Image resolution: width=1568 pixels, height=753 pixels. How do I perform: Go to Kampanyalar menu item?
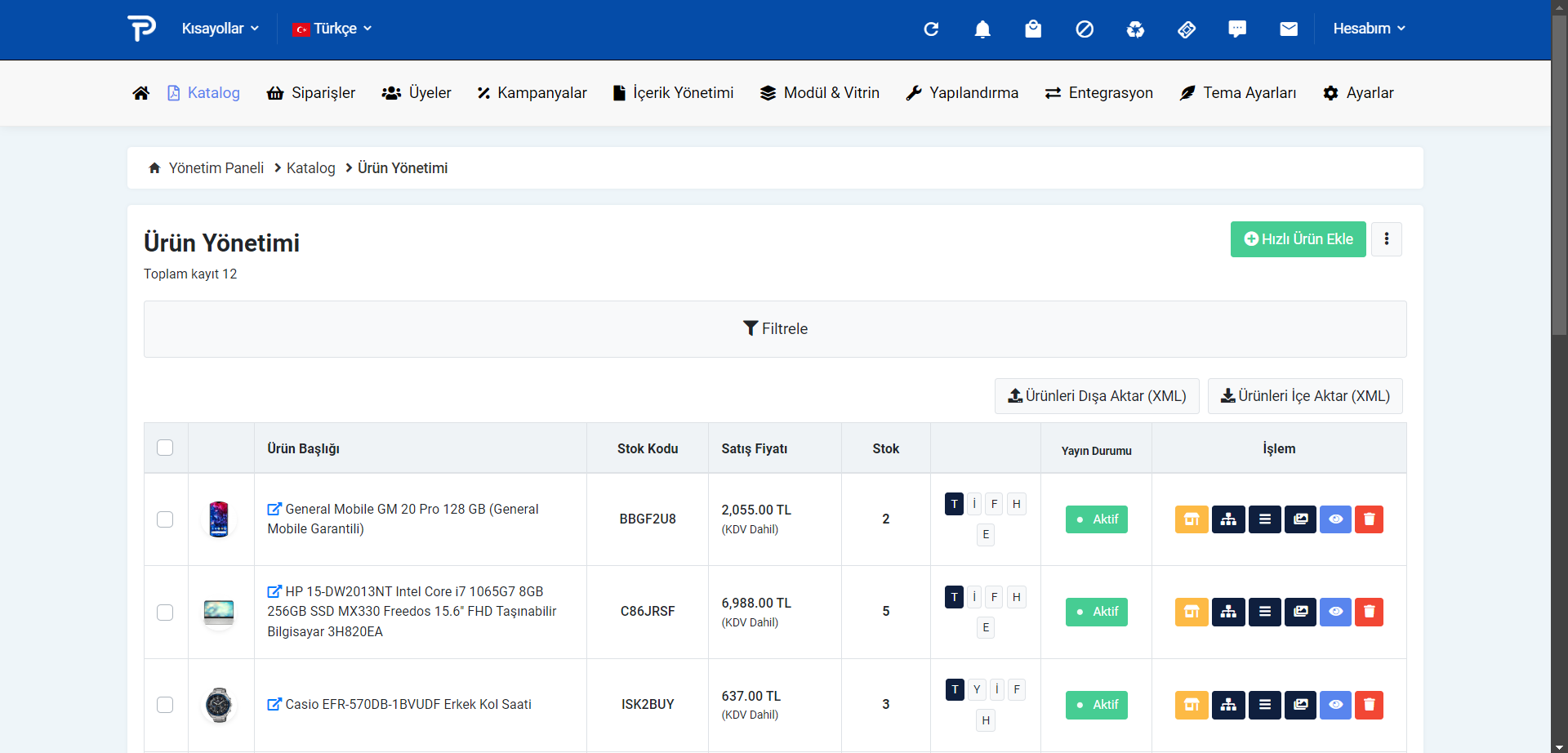(532, 93)
